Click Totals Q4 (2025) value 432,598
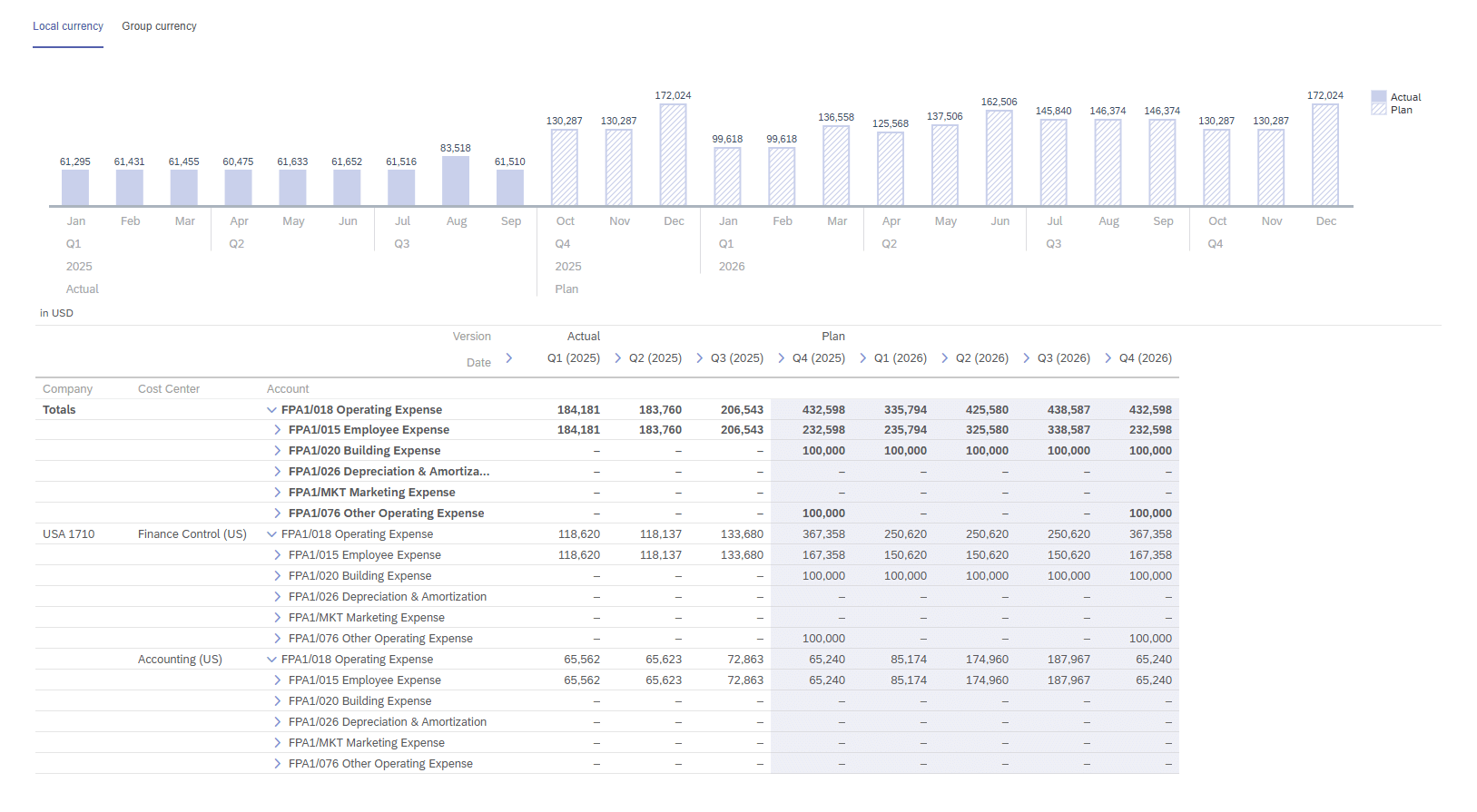 point(823,410)
